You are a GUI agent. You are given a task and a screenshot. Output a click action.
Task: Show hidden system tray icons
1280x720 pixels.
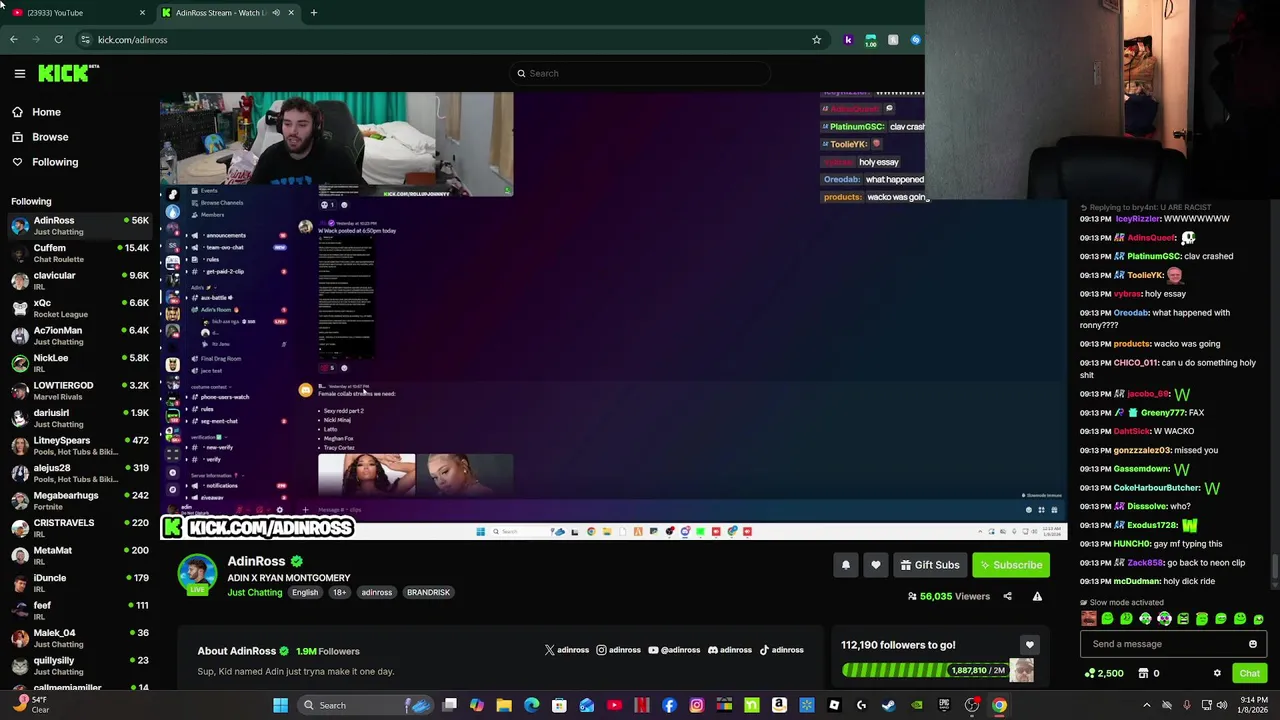[1147, 705]
